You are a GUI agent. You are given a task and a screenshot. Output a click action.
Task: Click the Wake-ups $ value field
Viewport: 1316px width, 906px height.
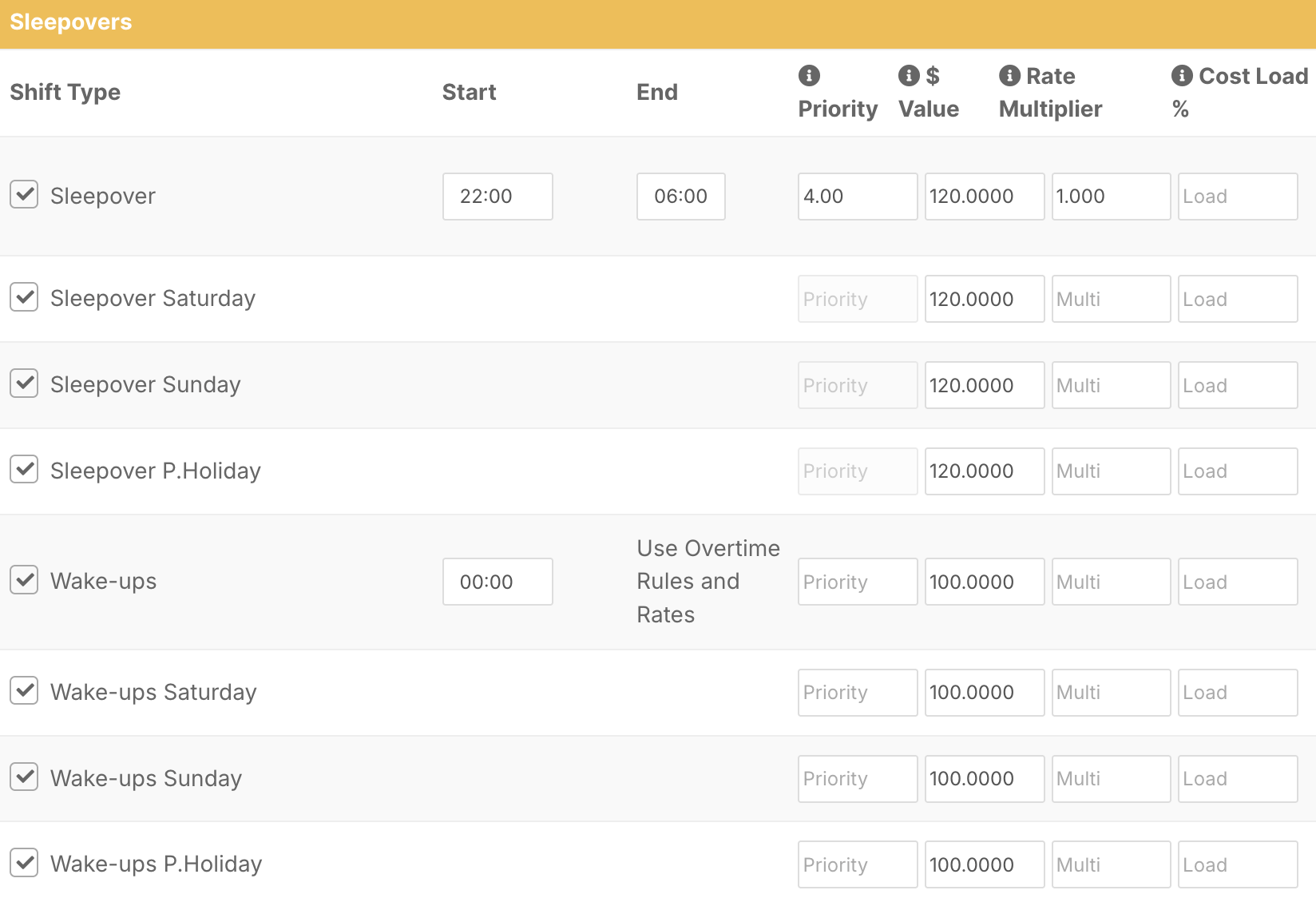tap(985, 582)
